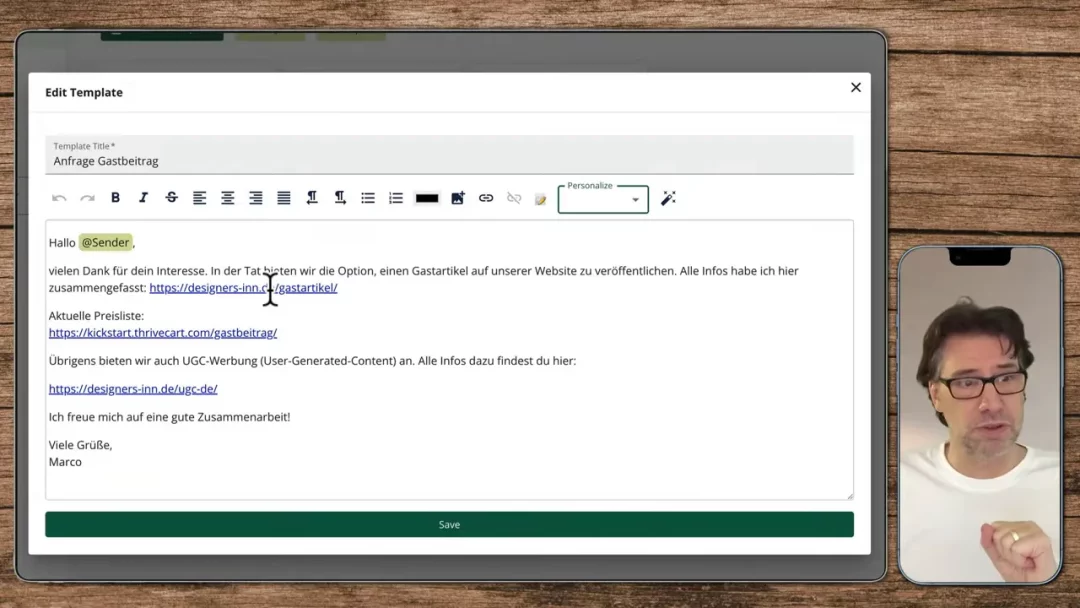Align text to the left
The height and width of the screenshot is (608, 1080).
pyautogui.click(x=200, y=198)
